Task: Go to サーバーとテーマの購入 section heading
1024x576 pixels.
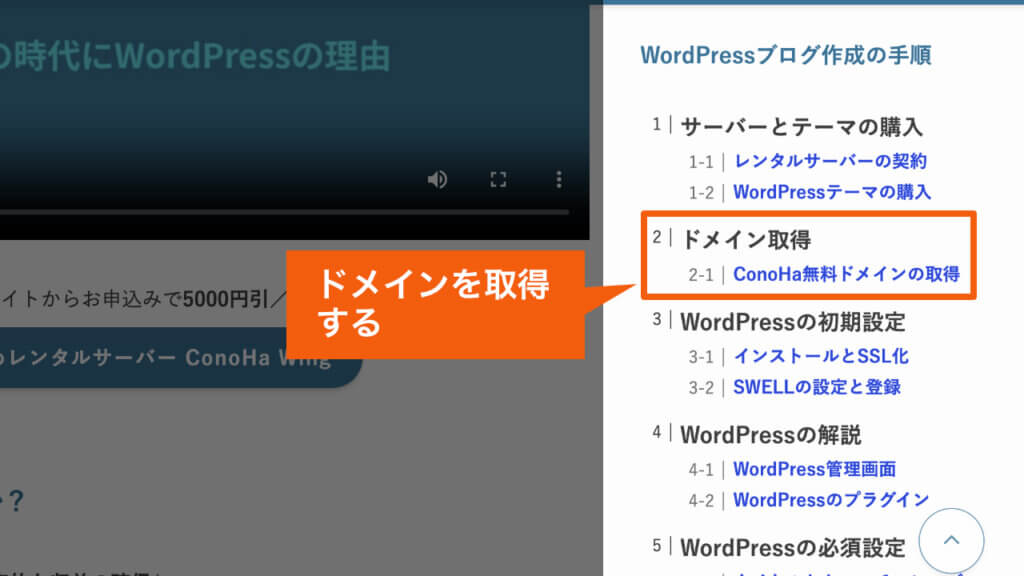Action: (x=800, y=127)
